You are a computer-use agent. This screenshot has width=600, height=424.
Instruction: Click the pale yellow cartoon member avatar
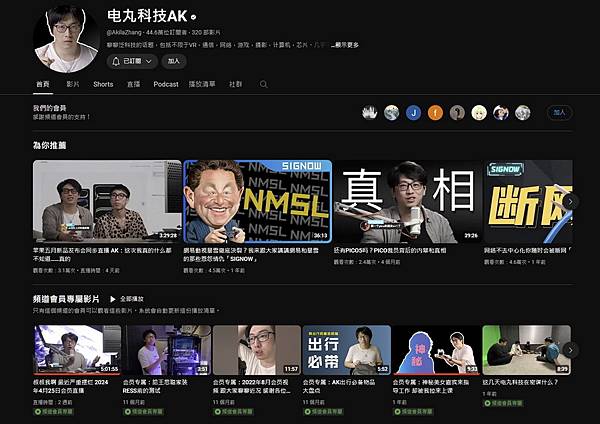tap(479, 113)
